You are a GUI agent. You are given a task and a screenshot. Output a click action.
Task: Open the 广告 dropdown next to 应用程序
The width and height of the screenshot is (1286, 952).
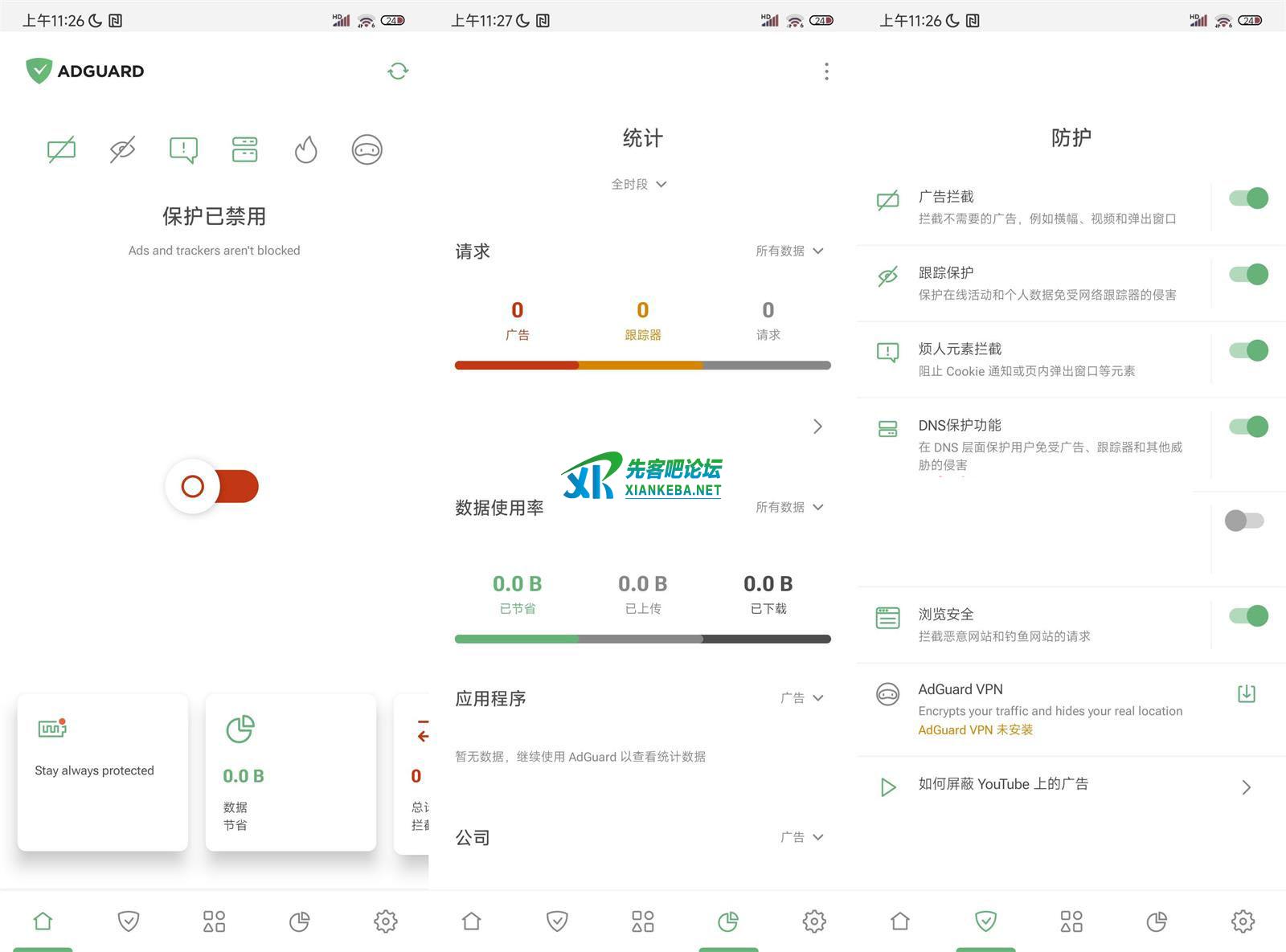801,697
